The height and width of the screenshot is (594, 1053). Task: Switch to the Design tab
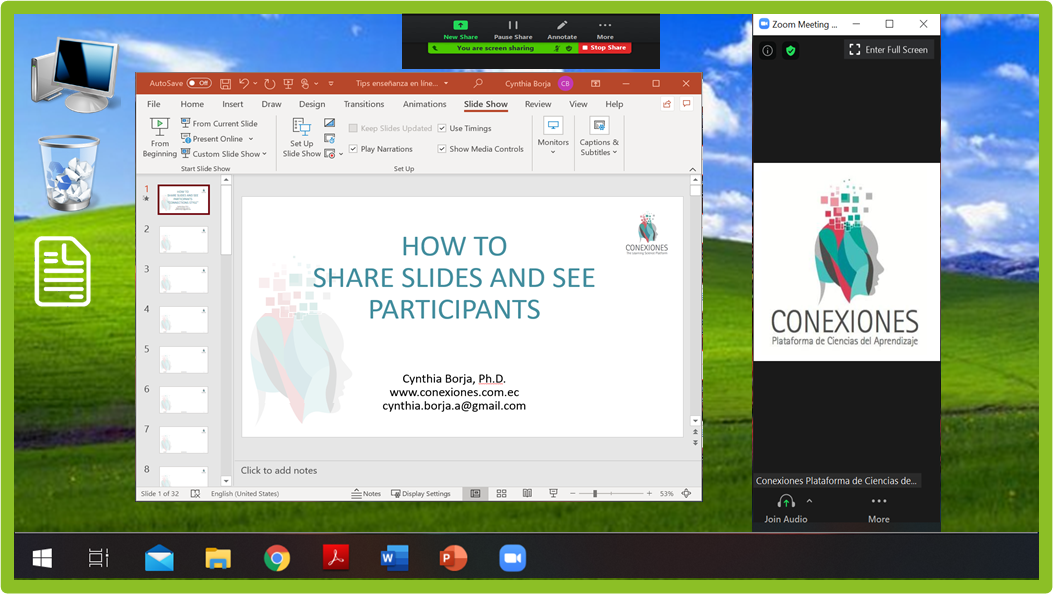312,104
